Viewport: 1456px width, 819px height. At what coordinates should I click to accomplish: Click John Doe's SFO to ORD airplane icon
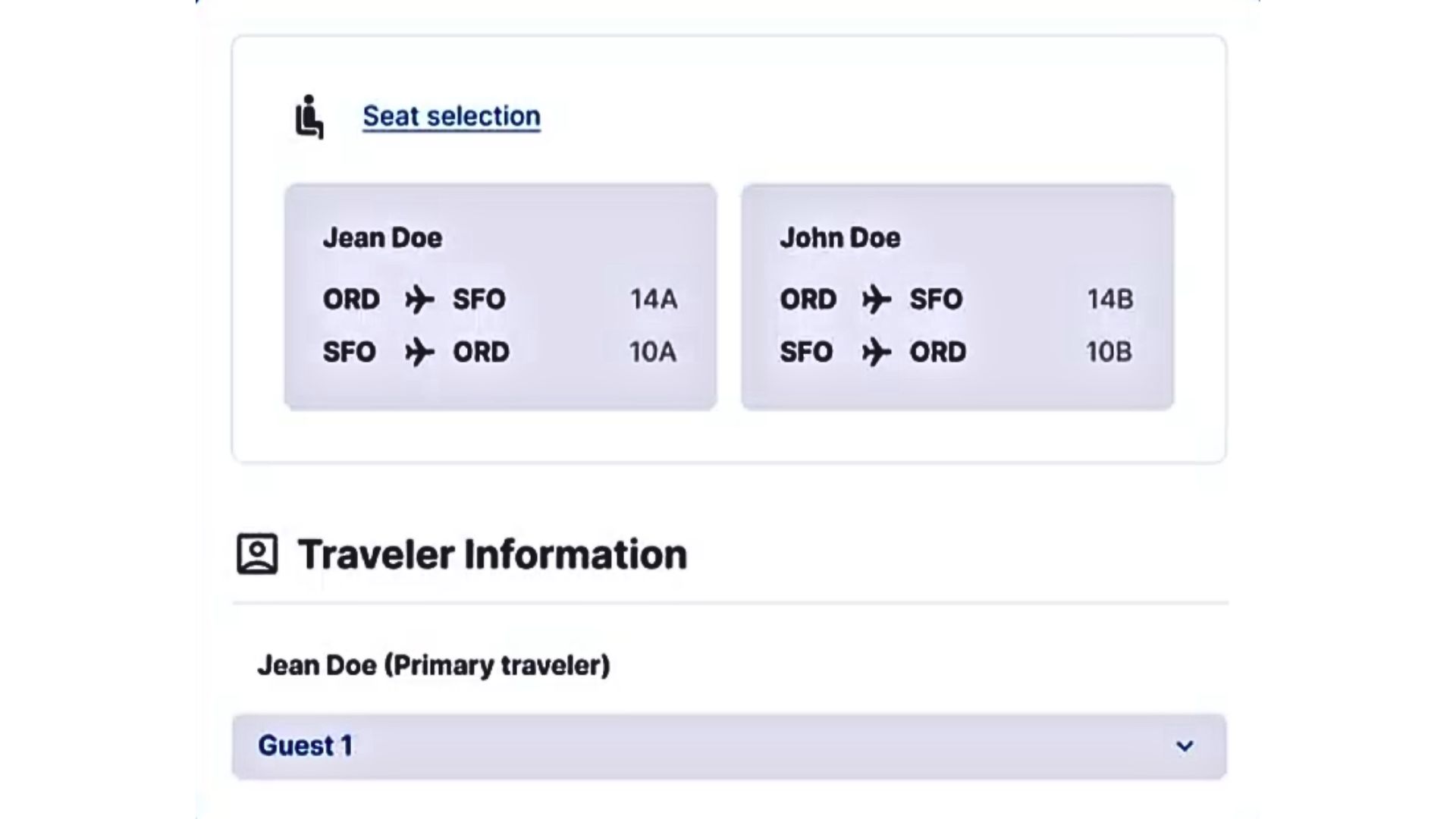pos(877,353)
